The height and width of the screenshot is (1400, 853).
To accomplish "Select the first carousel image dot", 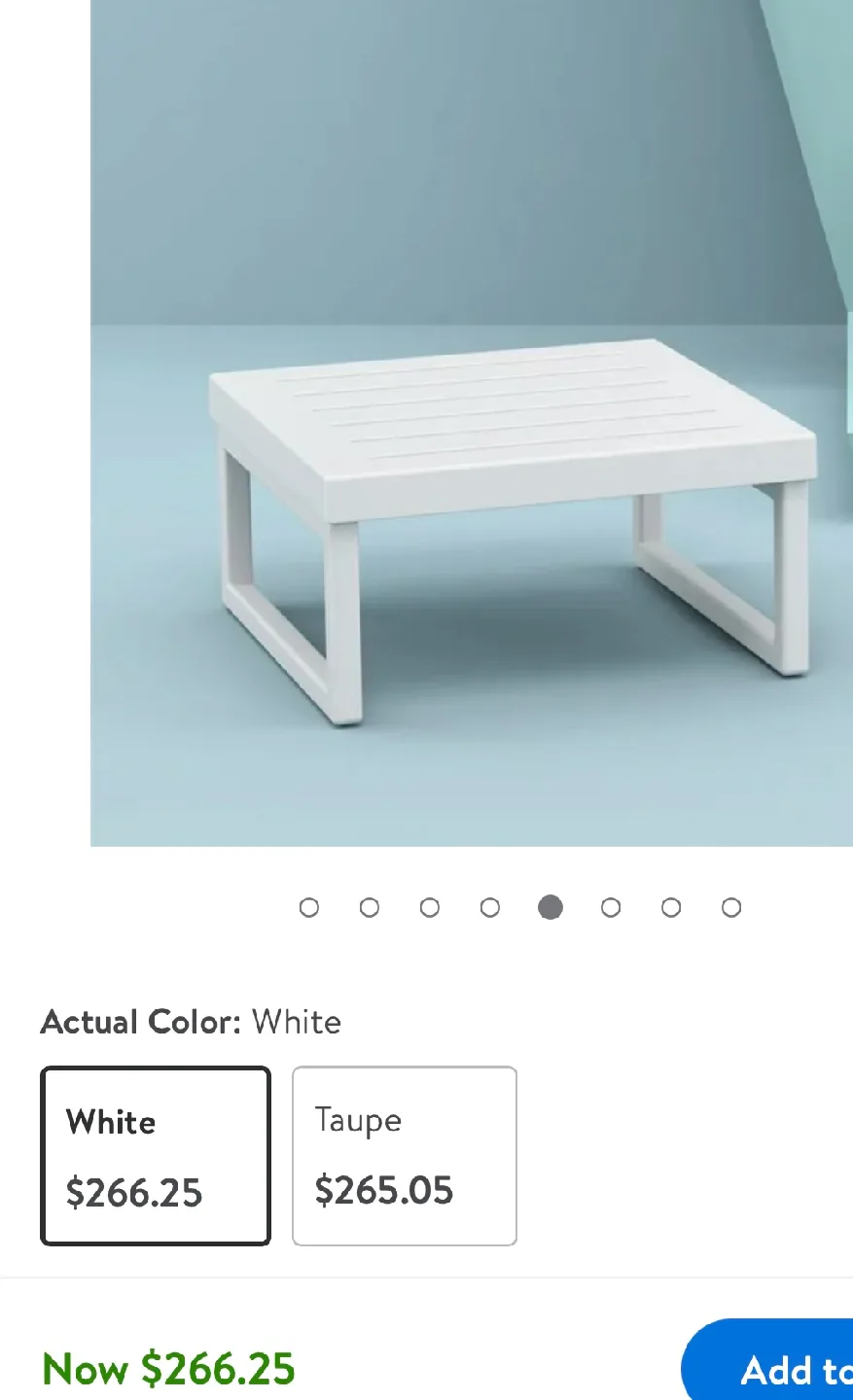I will [309, 907].
